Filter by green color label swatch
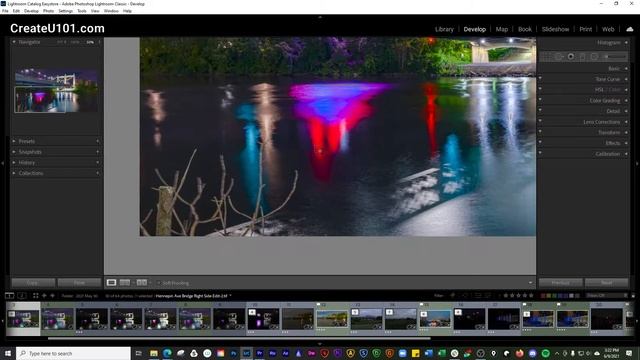This screenshot has height=360, width=640. click(x=554, y=296)
